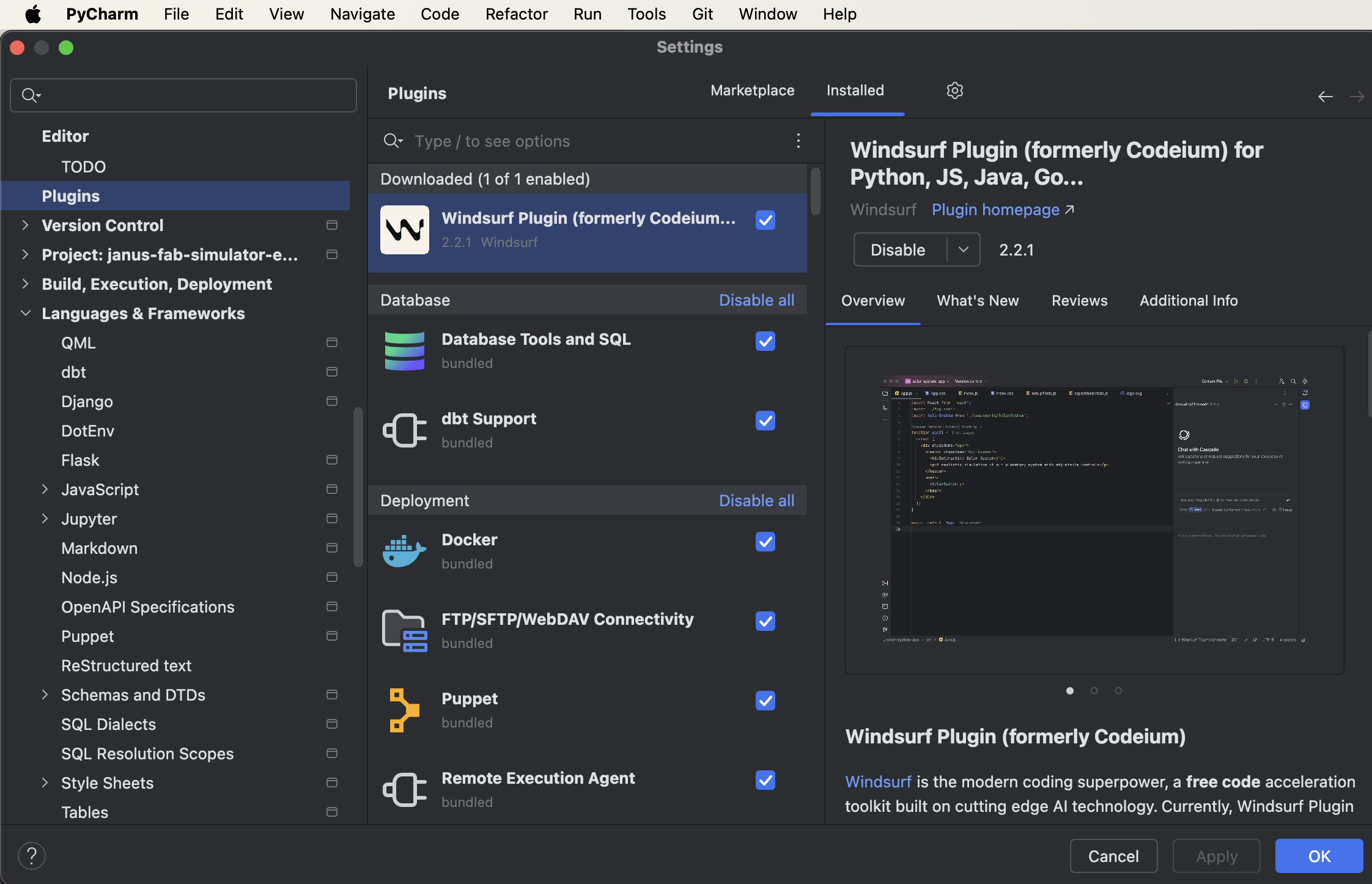
Task: Expand the Jupyter settings node
Action: (x=45, y=519)
